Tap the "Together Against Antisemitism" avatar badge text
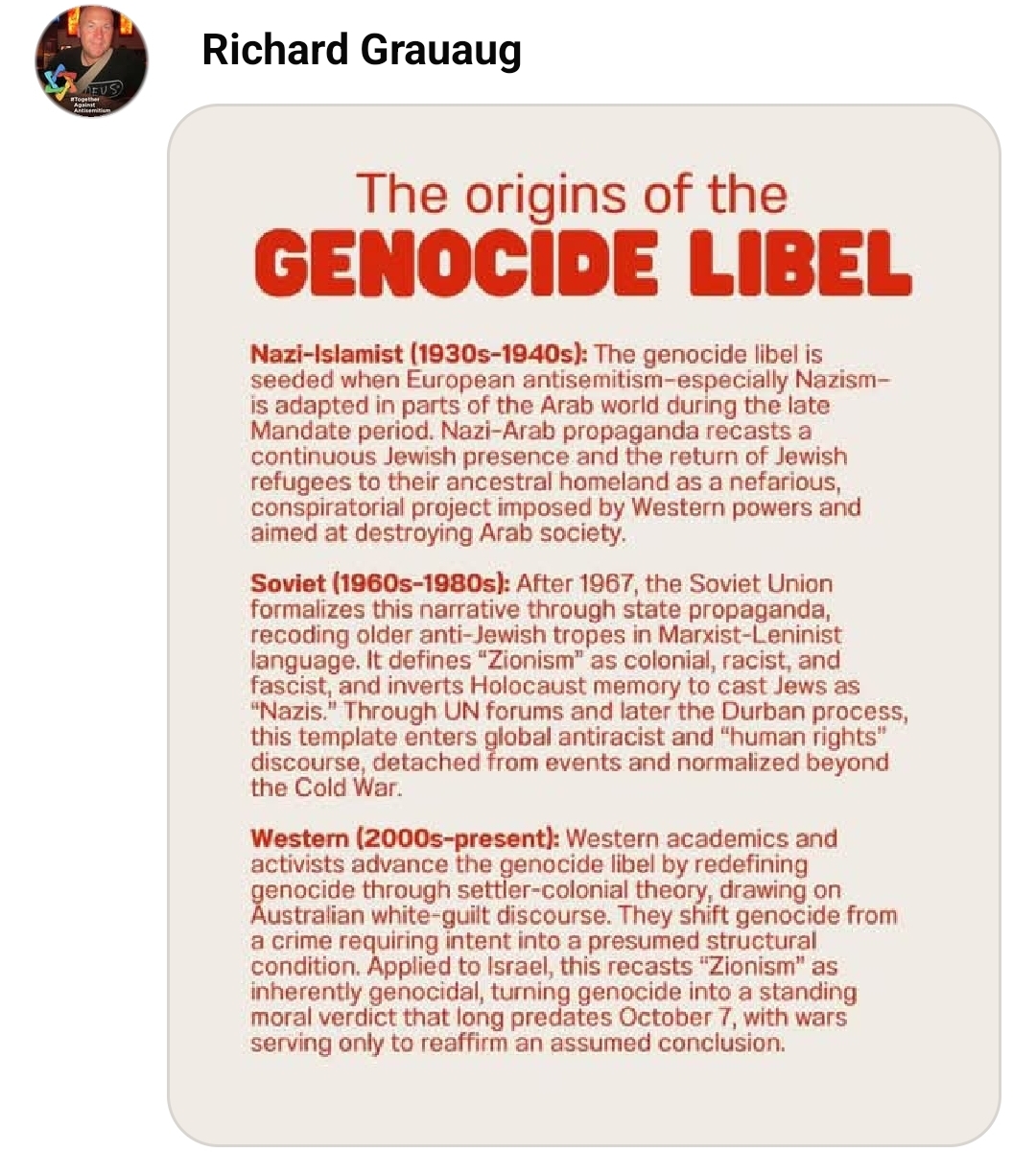The image size is (1036, 1152). [92, 105]
